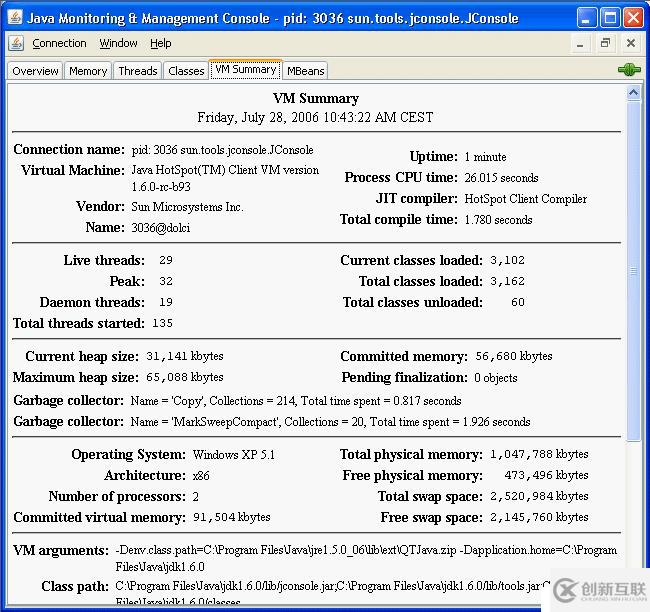Restore the inner frame via the menu bar button
Image resolution: width=650 pixels, height=612 pixels.
click(x=605, y=43)
